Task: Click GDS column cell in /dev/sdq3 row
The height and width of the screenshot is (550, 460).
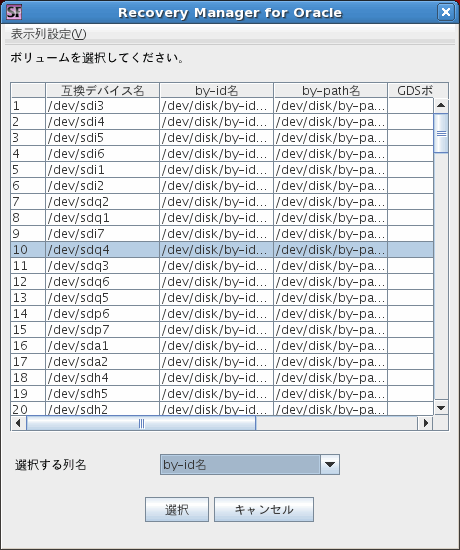Action: (x=411, y=266)
